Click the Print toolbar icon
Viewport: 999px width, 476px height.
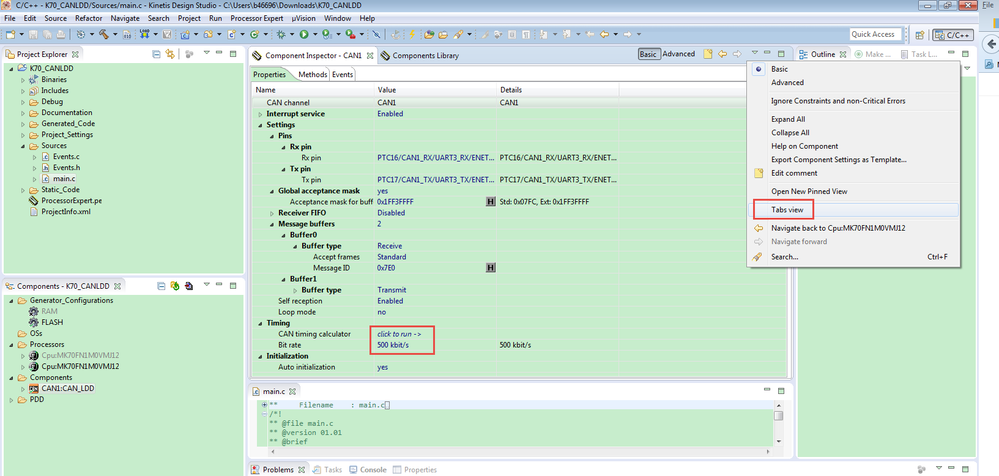pos(61,34)
